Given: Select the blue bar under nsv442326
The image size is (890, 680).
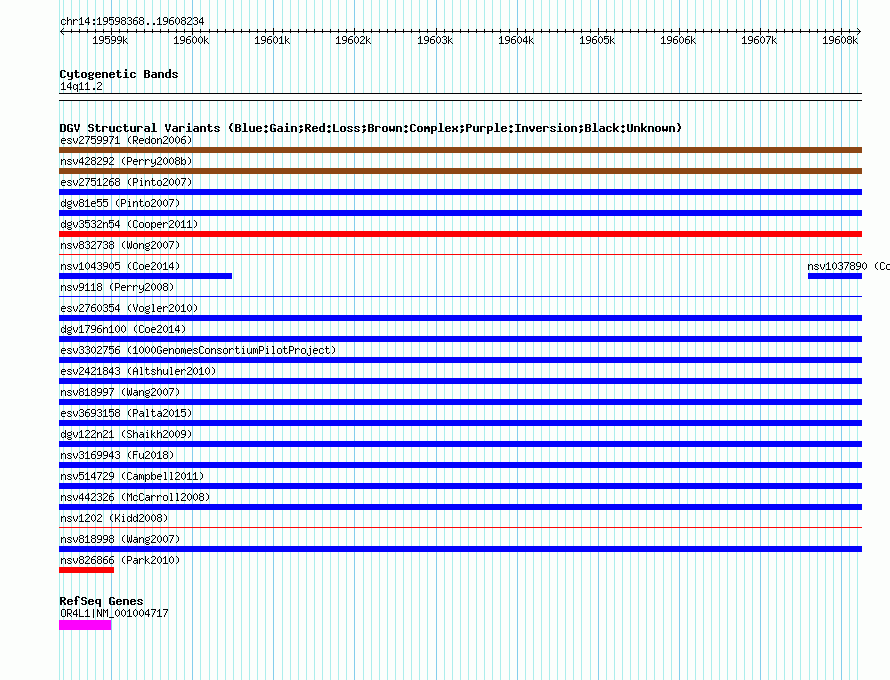Looking at the screenshot, I should pos(460,507).
